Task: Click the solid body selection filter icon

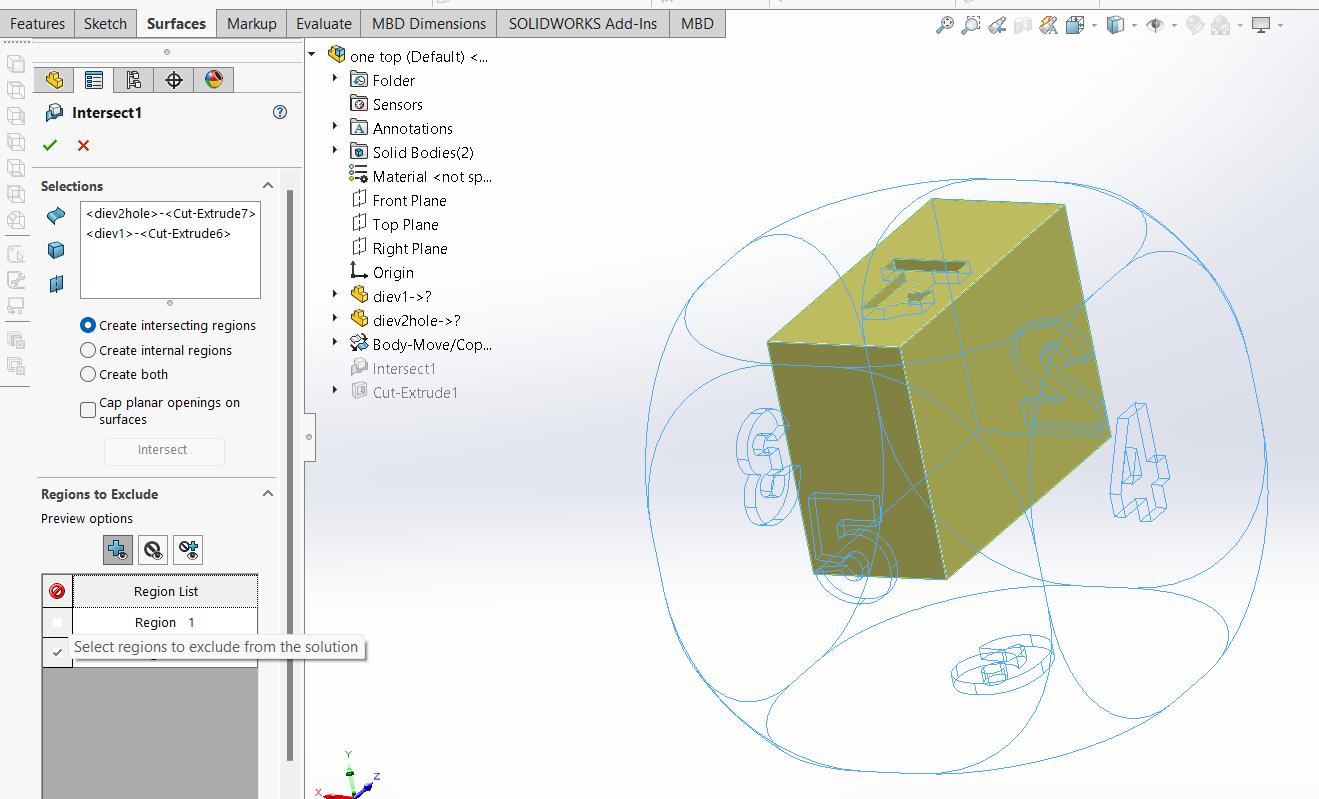Action: coord(56,250)
